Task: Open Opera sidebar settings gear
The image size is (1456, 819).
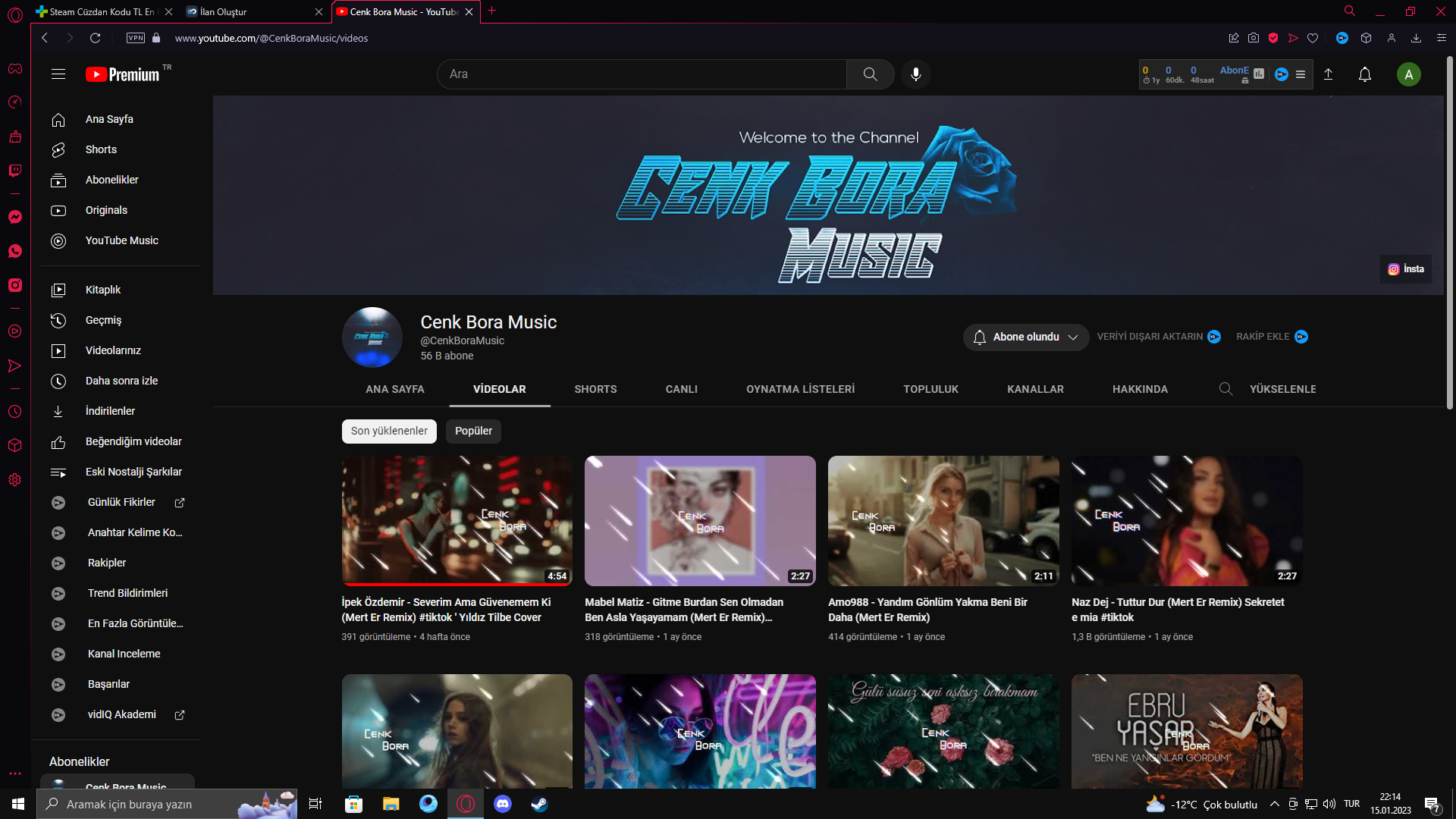Action: [x=15, y=479]
